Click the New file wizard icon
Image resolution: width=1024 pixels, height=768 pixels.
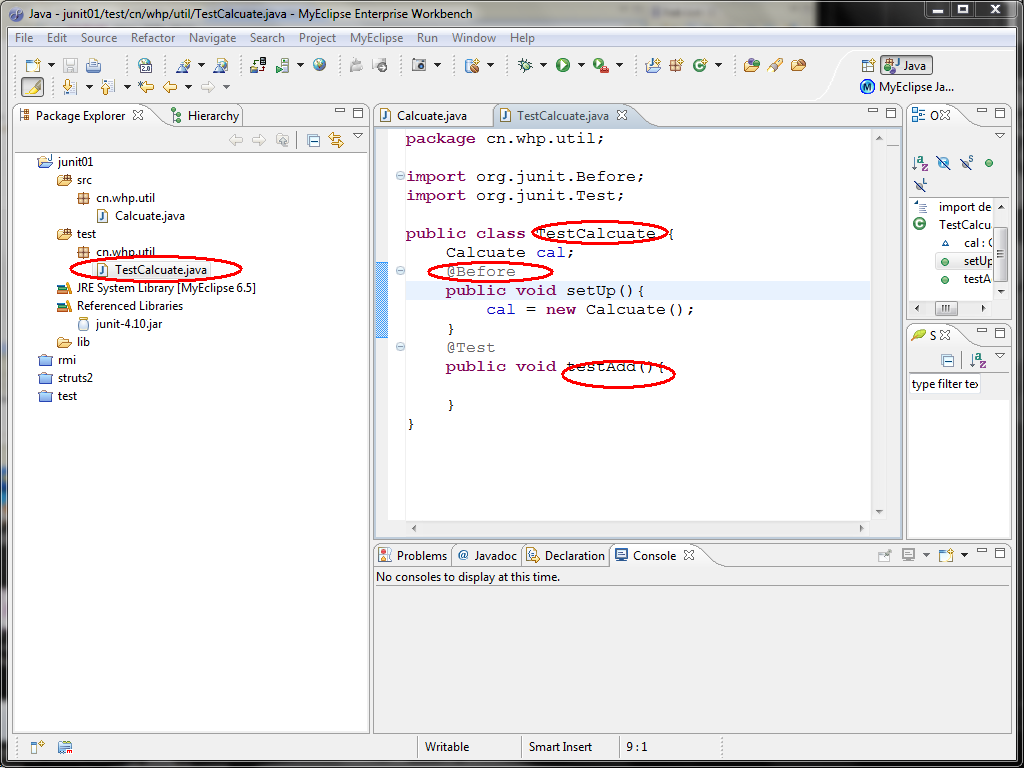33,65
